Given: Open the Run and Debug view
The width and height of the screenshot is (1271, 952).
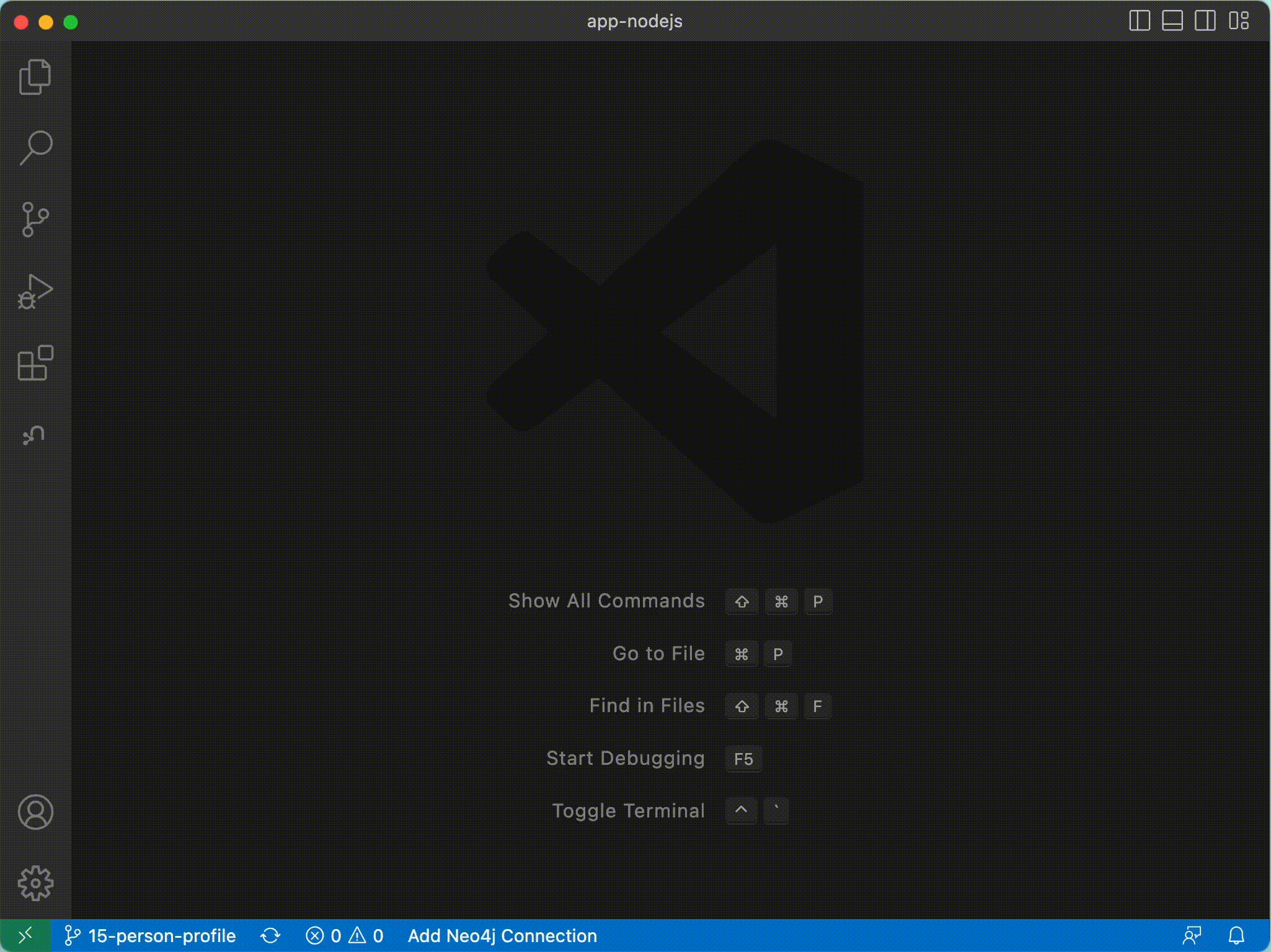Looking at the screenshot, I should pyautogui.click(x=35, y=291).
